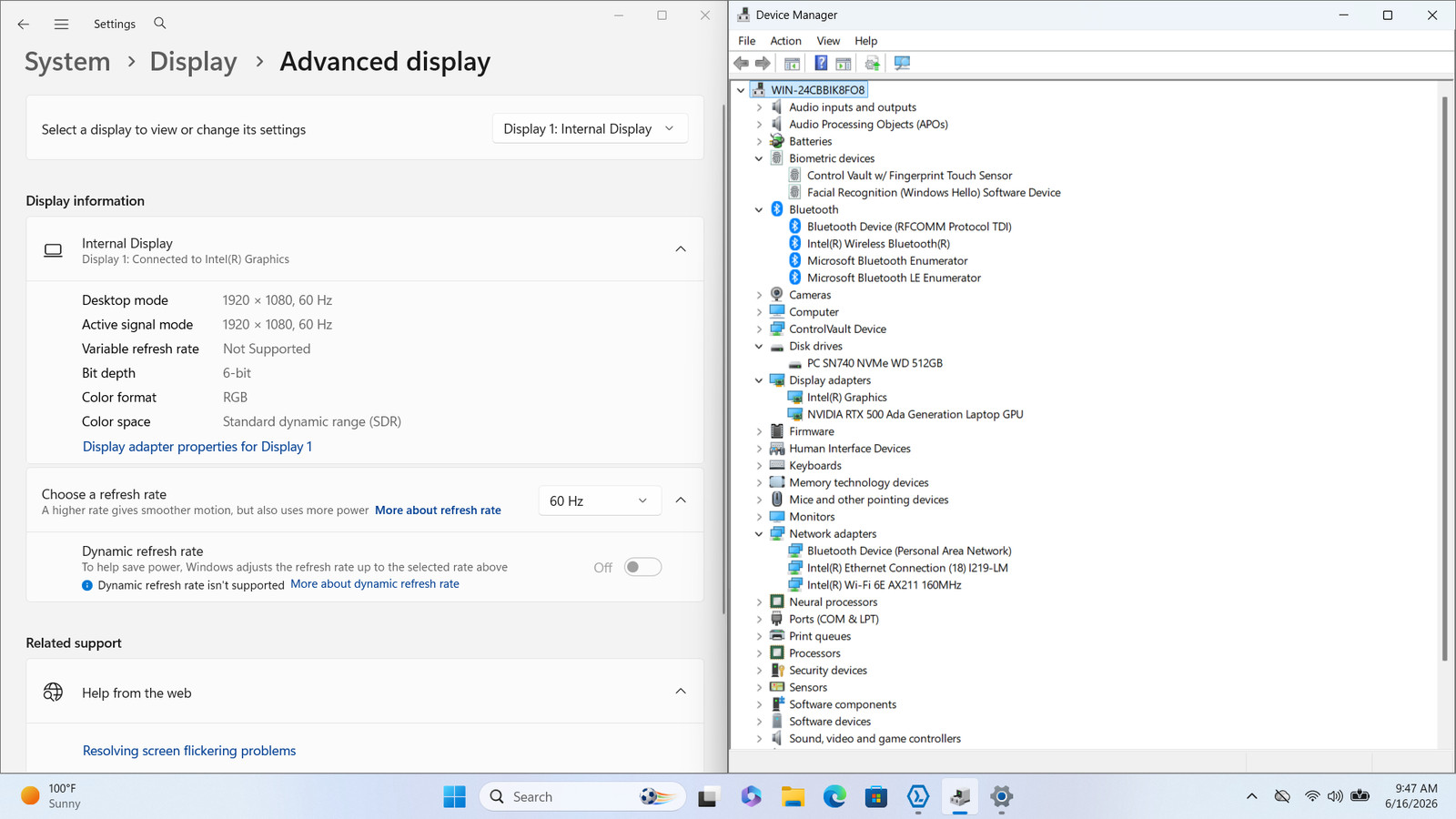Expand Audio inputs and outputs node
The height and width of the screenshot is (819, 1456).
[759, 107]
